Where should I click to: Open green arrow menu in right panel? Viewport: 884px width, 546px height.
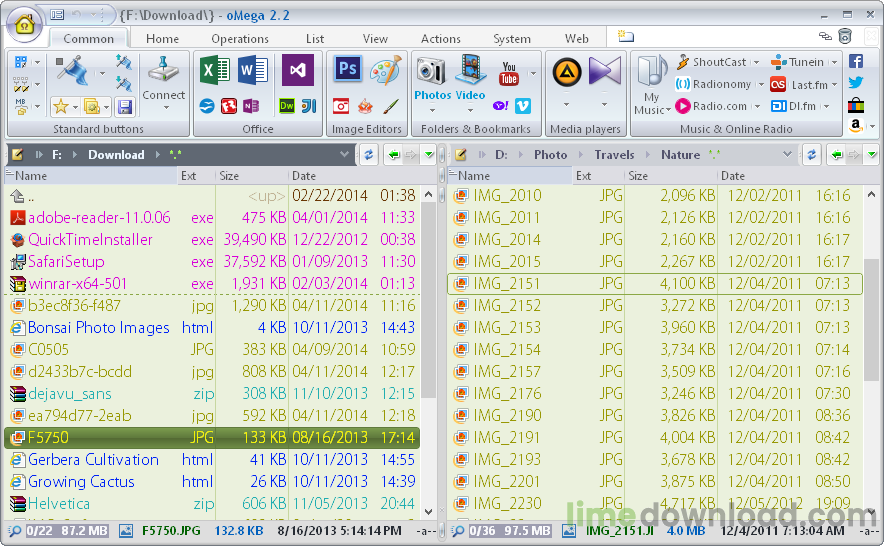pyautogui.click(x=872, y=155)
